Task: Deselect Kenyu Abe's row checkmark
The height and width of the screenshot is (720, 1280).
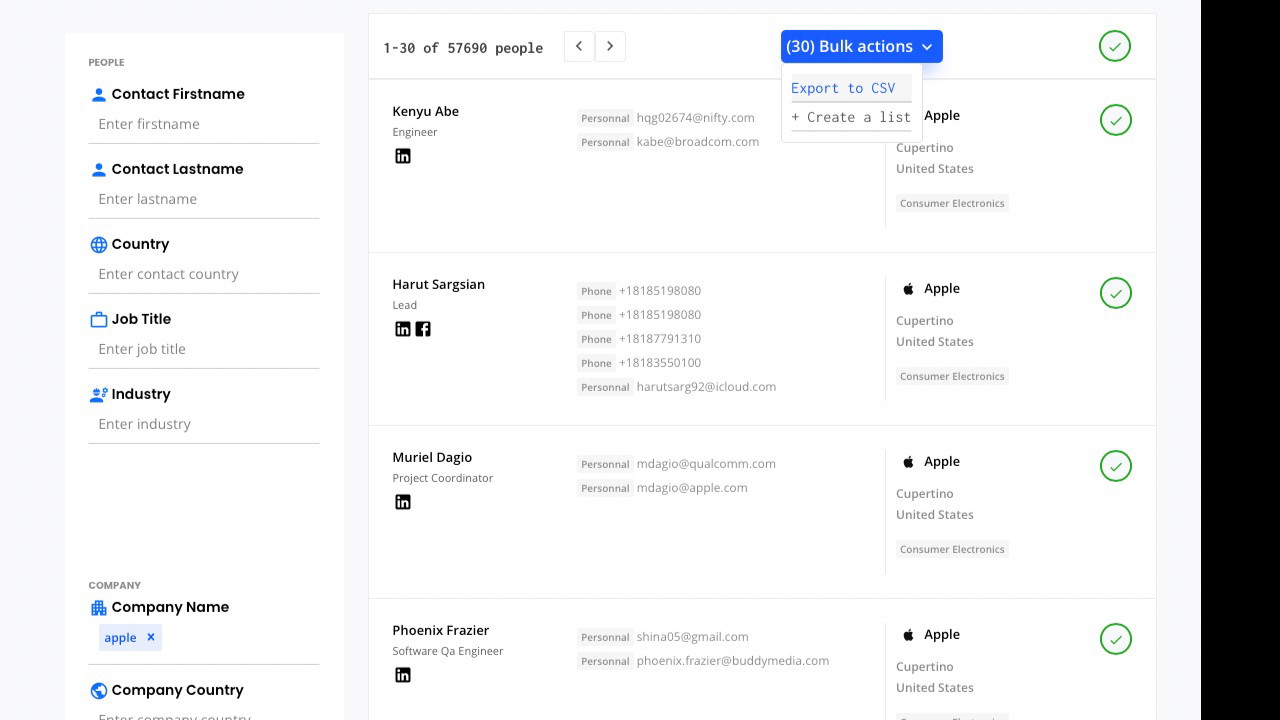Action: tap(1116, 120)
